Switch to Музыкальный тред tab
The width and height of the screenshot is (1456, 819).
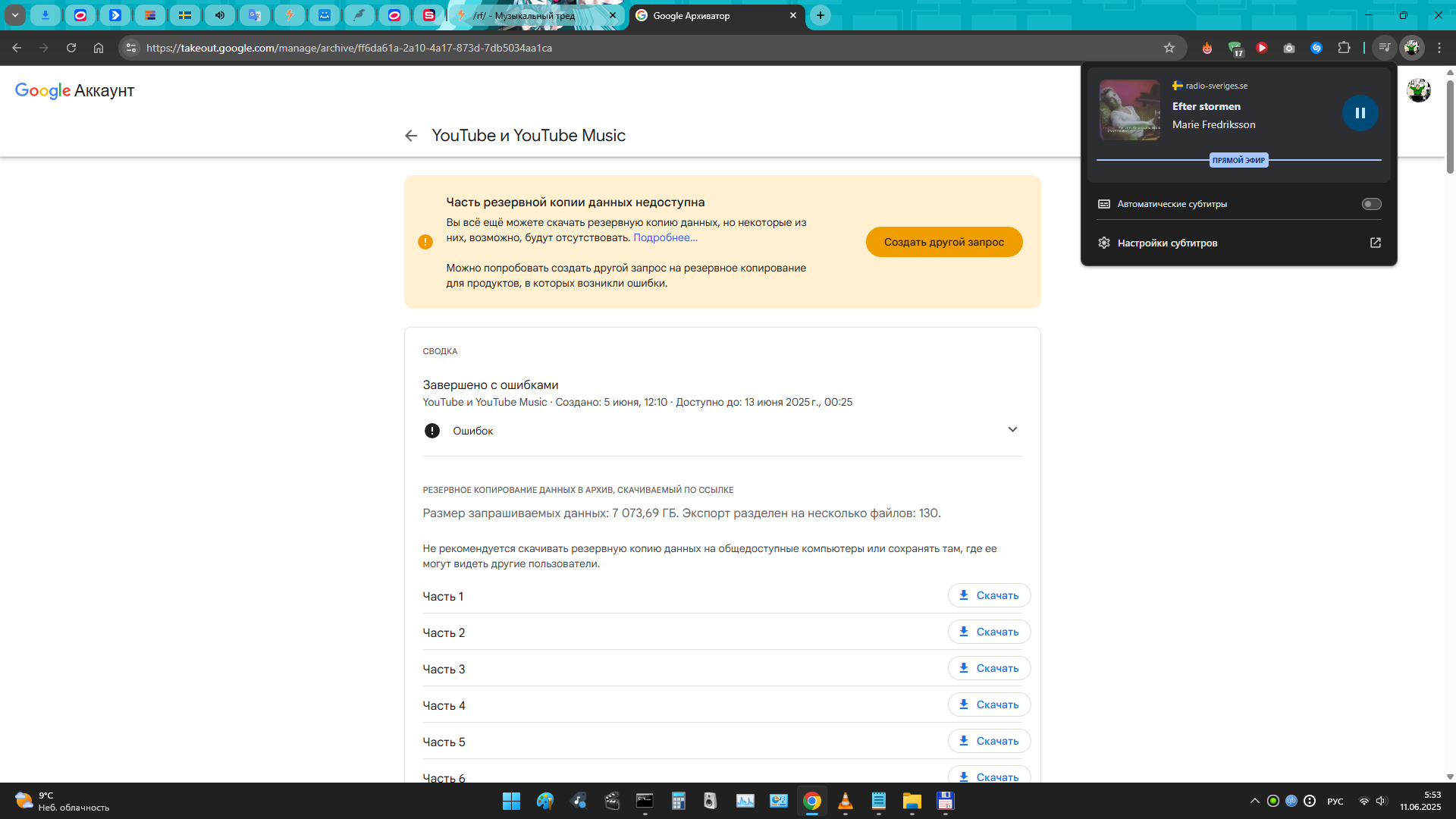(531, 15)
